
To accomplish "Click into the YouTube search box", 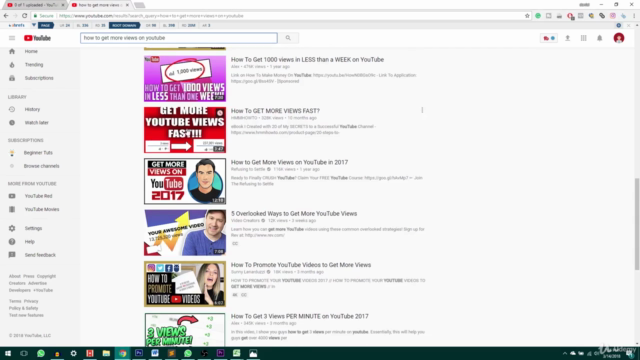I will click(x=179, y=38).
